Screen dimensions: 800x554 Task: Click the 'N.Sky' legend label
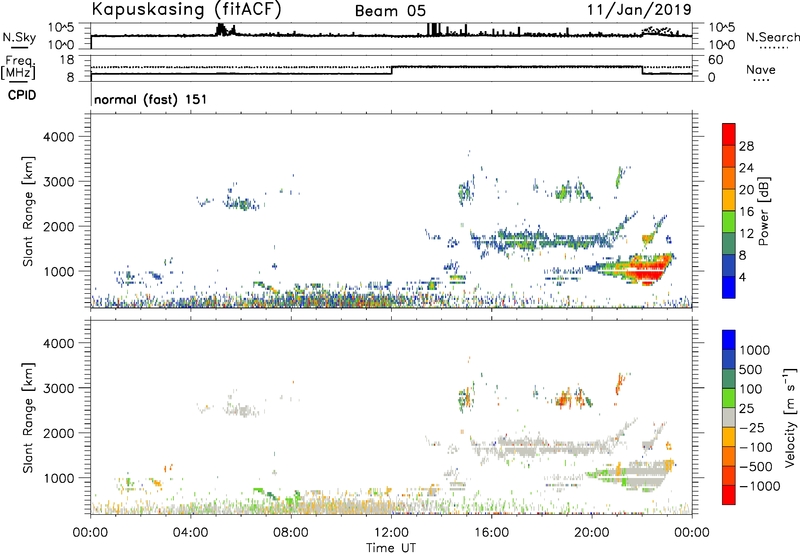[19, 37]
